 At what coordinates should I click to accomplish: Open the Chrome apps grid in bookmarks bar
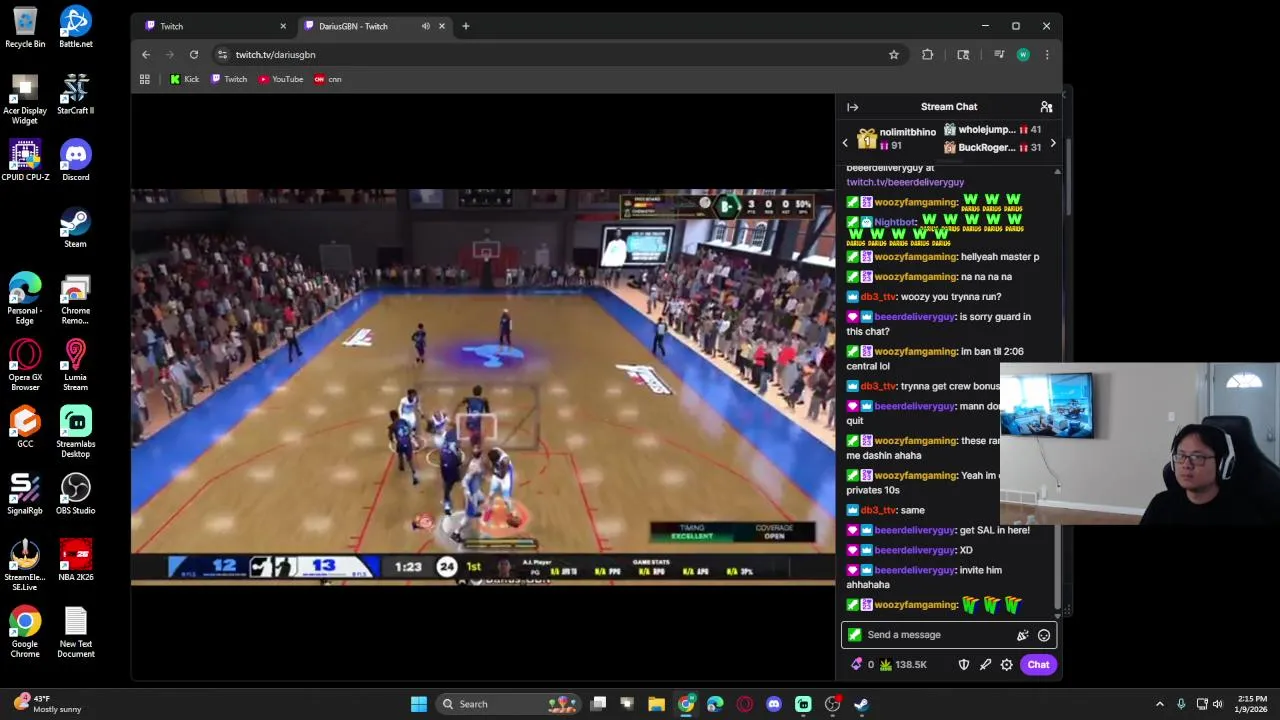[145, 79]
